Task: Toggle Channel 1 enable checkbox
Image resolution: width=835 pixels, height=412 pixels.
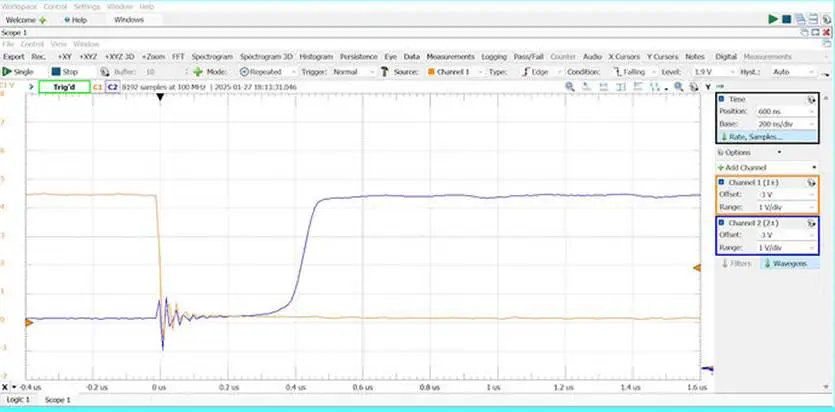Action: pyautogui.click(x=721, y=182)
